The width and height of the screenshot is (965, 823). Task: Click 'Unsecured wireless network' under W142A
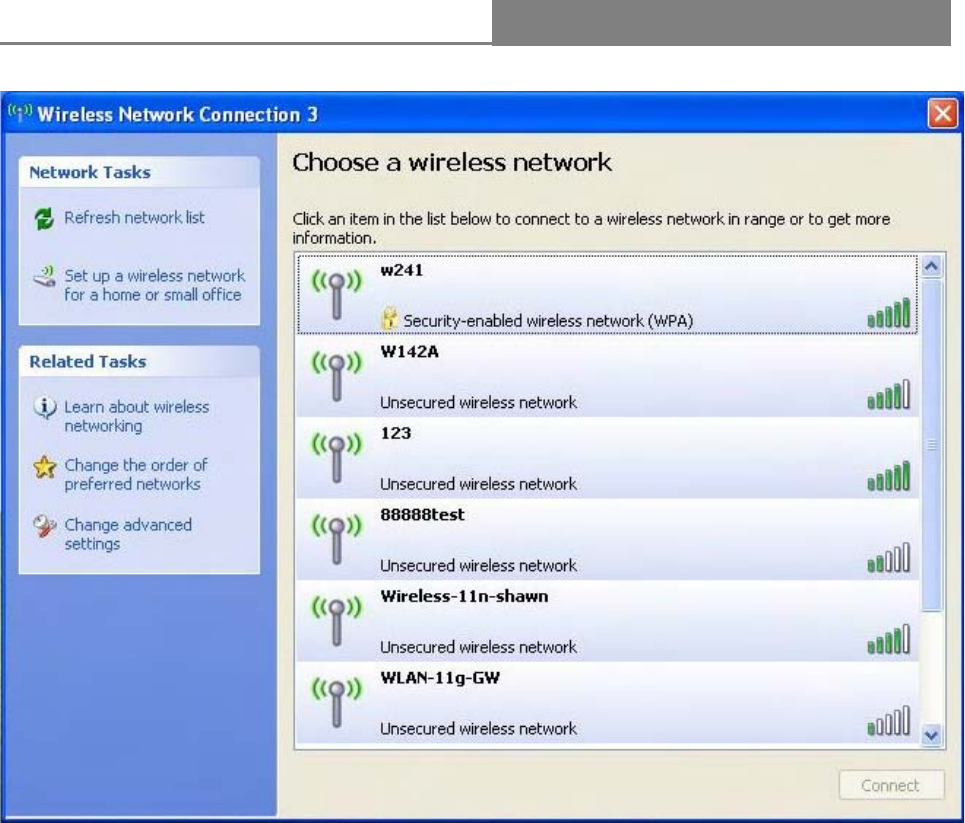tap(478, 403)
